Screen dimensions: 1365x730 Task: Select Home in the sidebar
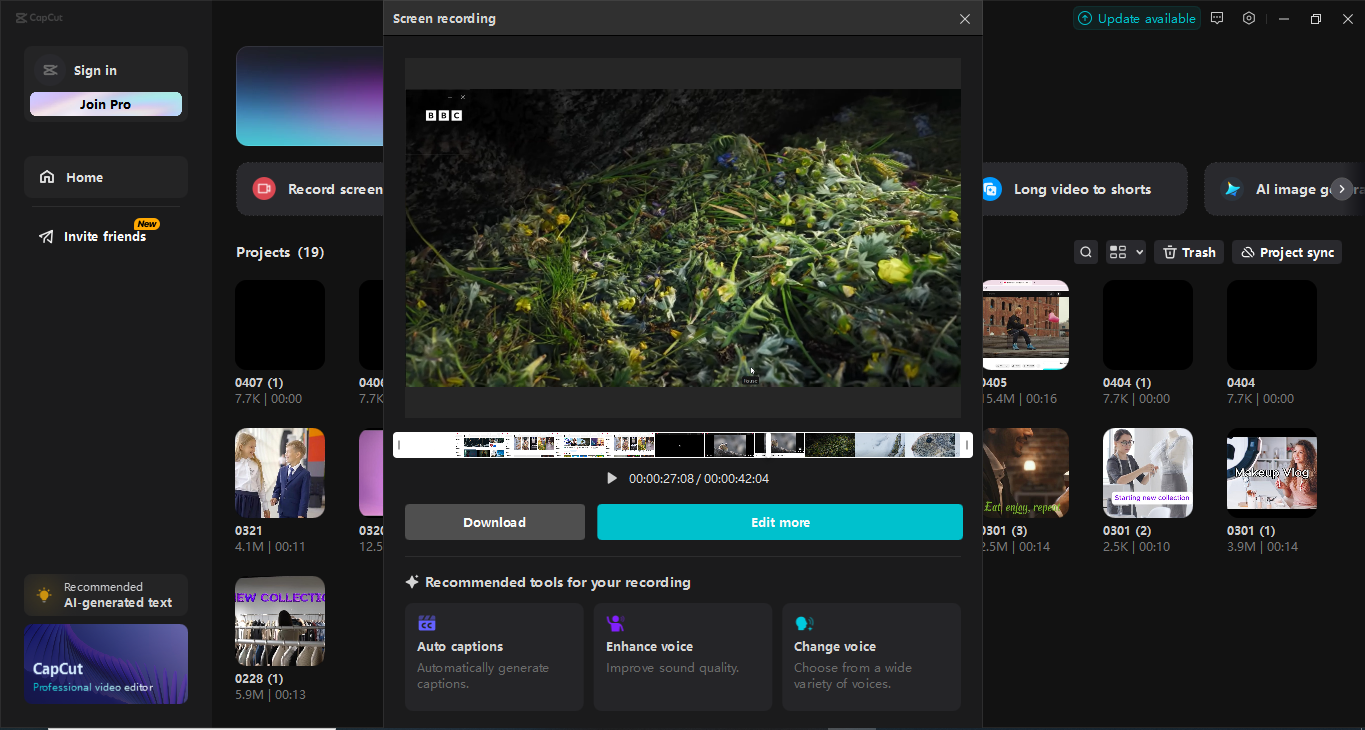point(105,176)
